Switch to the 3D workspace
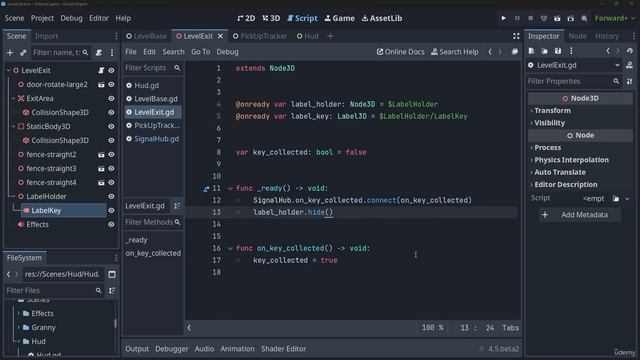640x360 pixels. (x=271, y=18)
